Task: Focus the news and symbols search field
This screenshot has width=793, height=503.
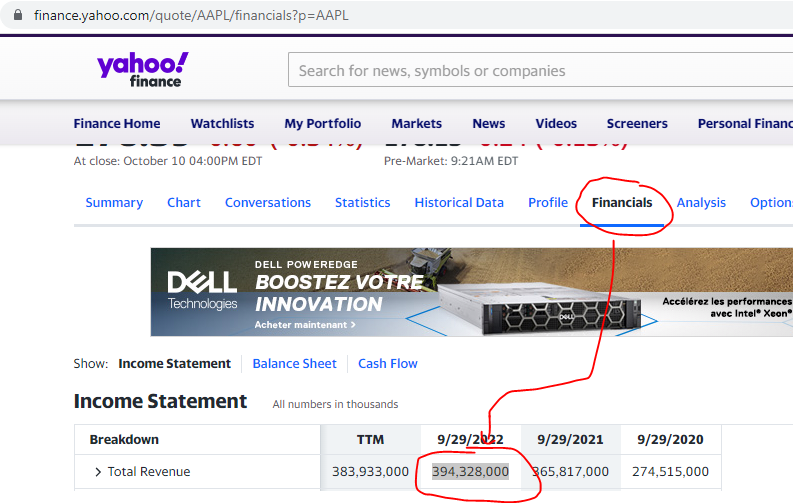Action: click(x=540, y=70)
